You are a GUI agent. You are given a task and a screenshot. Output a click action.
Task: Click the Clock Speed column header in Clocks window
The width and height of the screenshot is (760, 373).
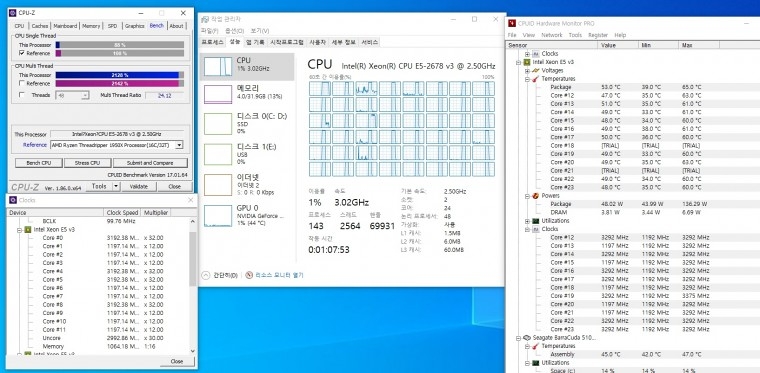[x=122, y=213]
